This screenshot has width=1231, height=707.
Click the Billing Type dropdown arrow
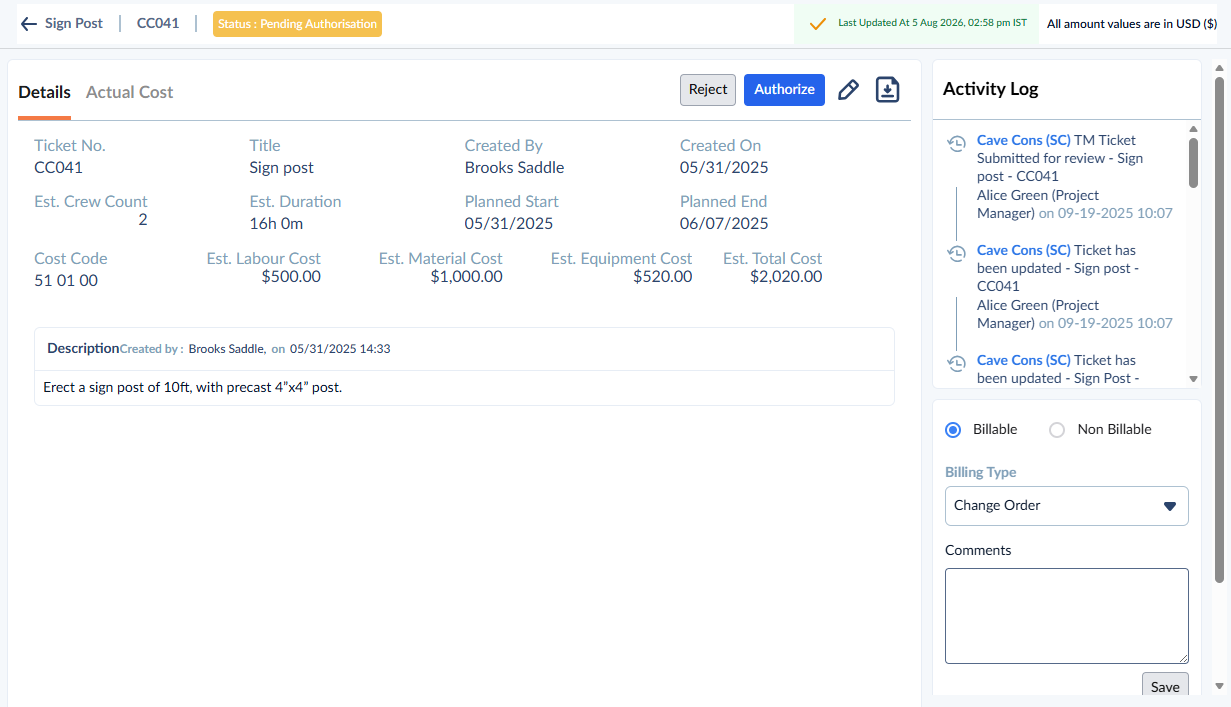(1169, 506)
